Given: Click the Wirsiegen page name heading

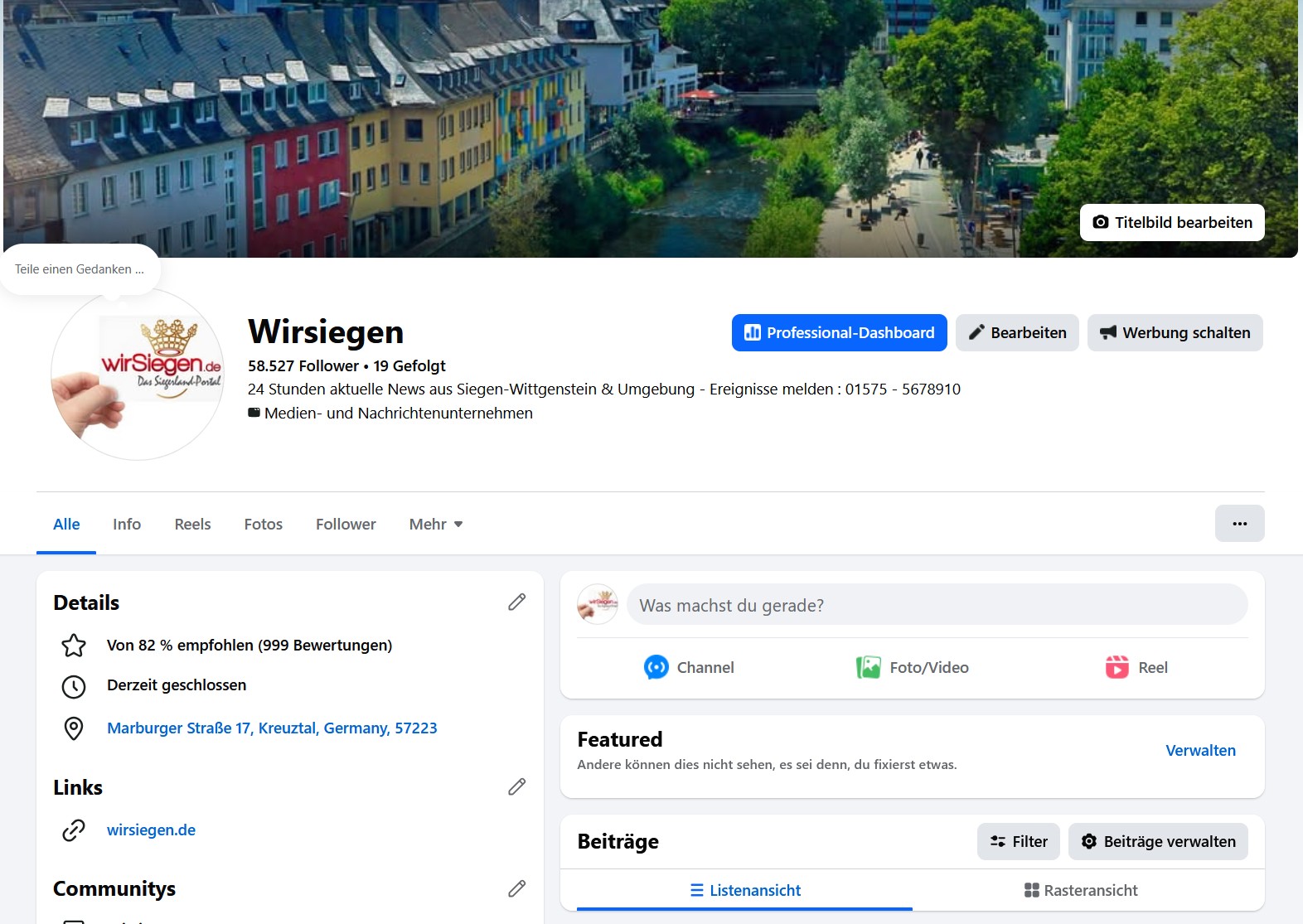Looking at the screenshot, I should point(326,332).
